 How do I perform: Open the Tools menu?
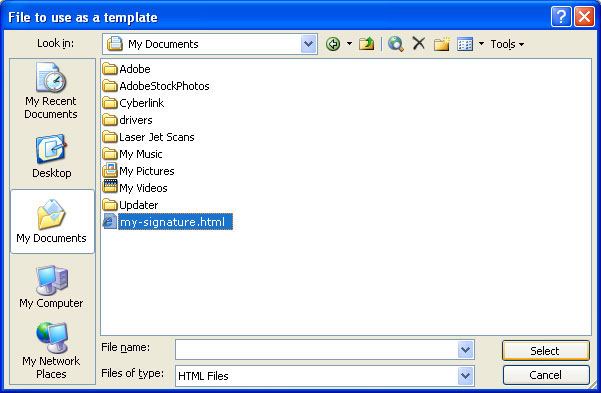[507, 44]
